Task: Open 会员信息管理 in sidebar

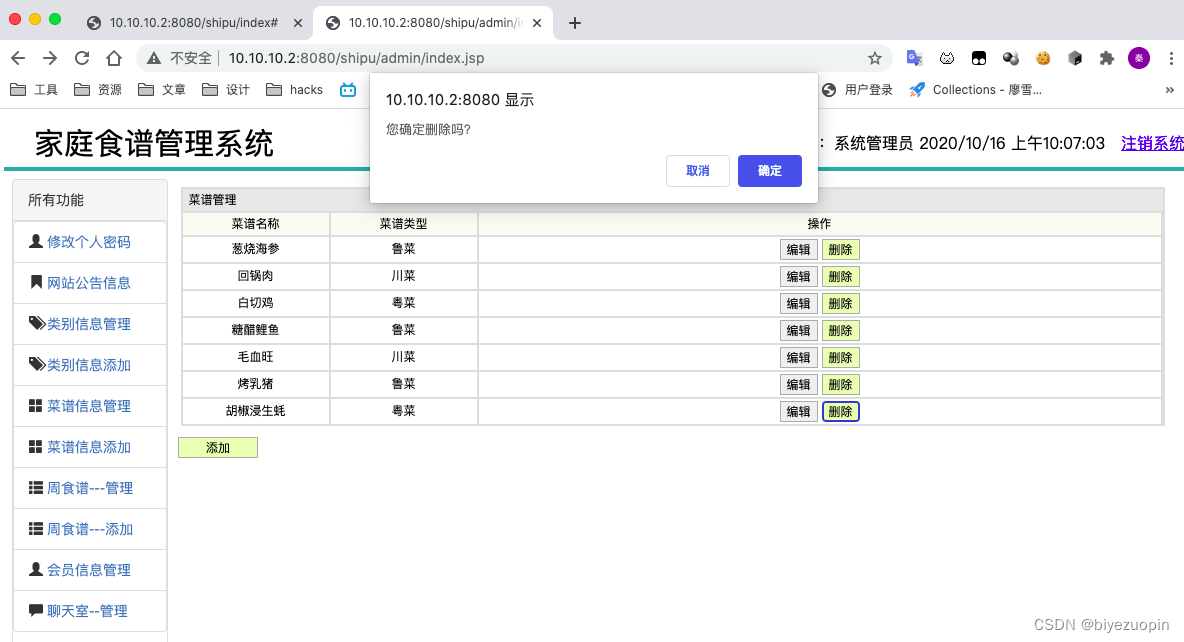Action: pos(90,569)
